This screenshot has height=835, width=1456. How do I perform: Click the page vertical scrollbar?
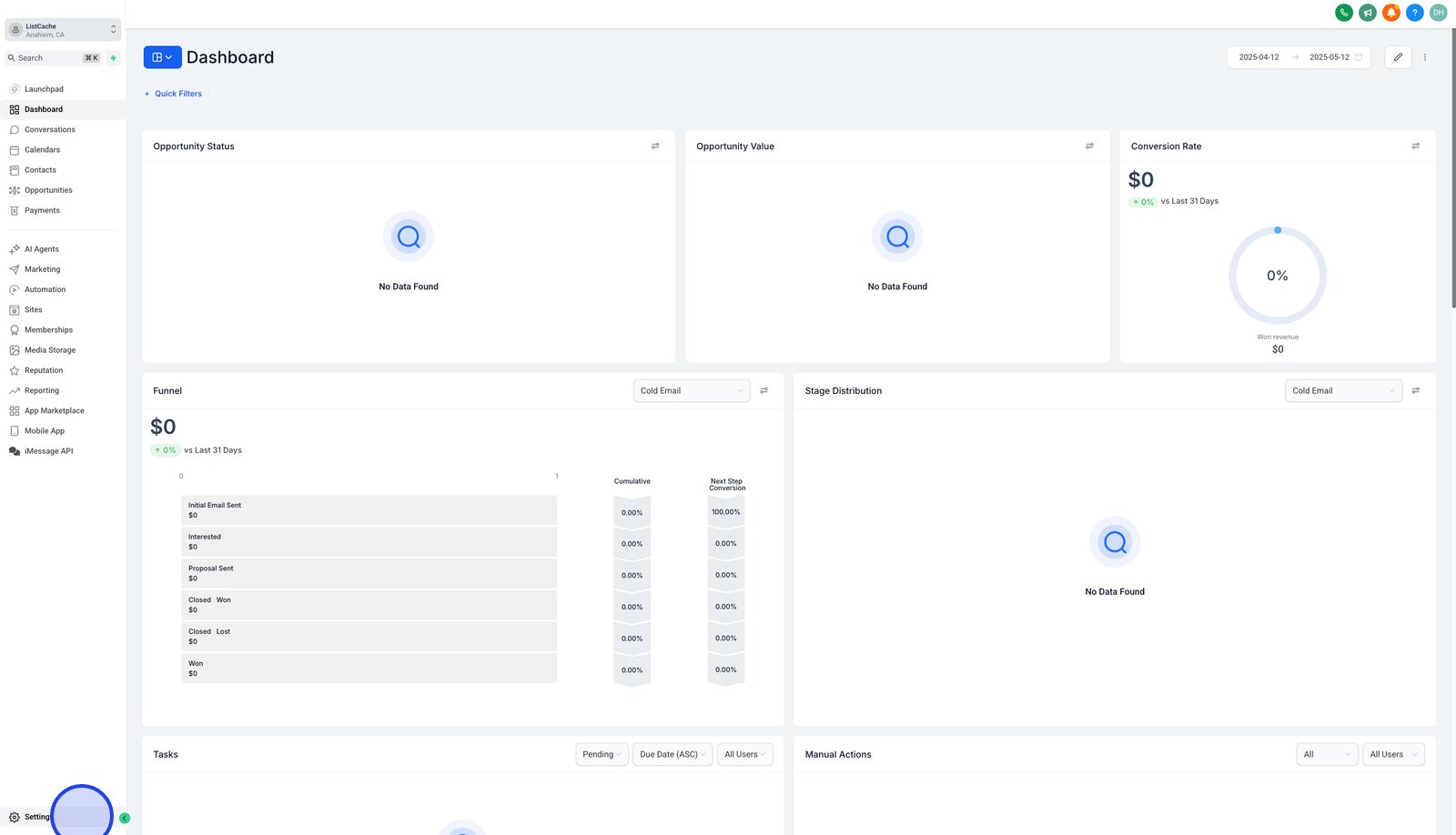tap(1453, 168)
